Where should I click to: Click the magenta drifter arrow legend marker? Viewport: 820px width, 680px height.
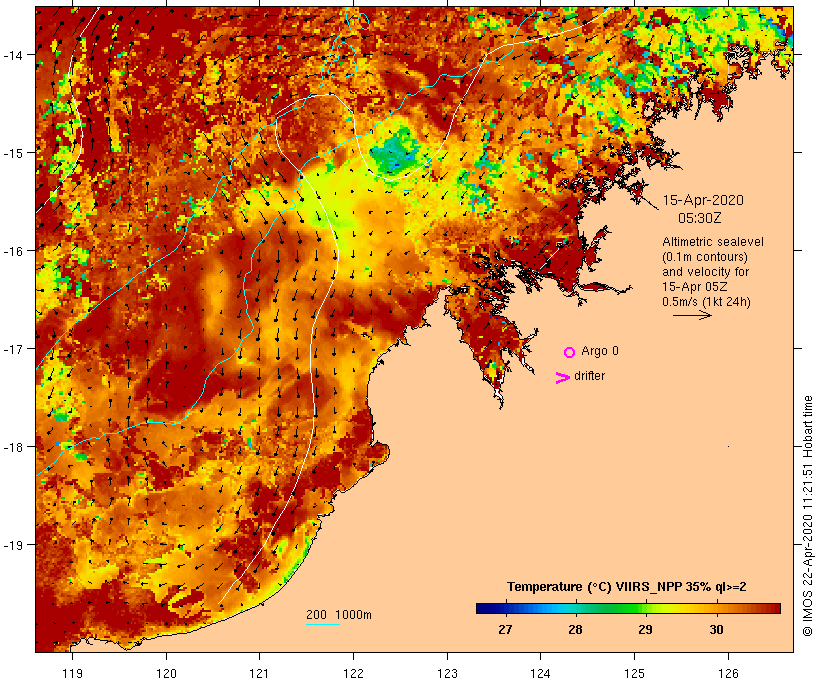[x=563, y=378]
